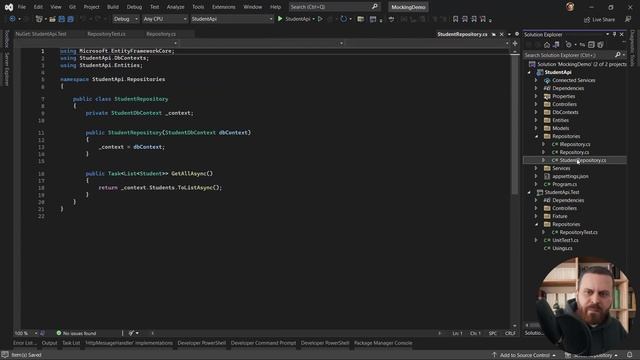Open Developer Command Prompt tab
Viewport: 640px width, 360px height.
(263, 343)
